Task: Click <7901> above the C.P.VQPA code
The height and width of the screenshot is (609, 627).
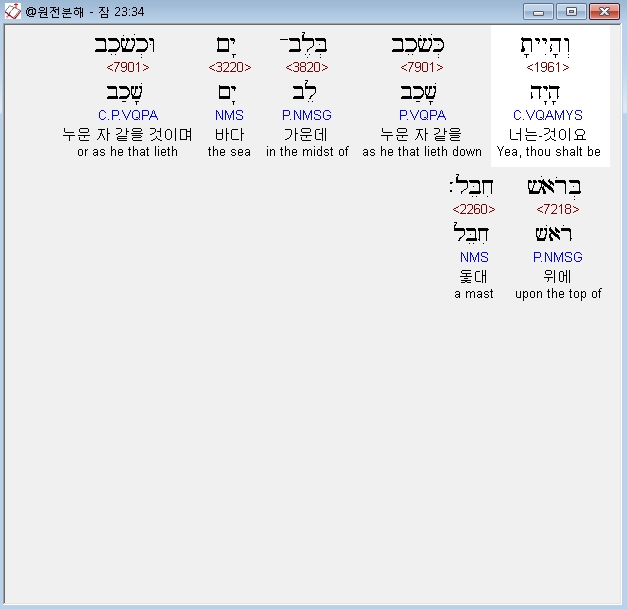Action: coord(128,67)
